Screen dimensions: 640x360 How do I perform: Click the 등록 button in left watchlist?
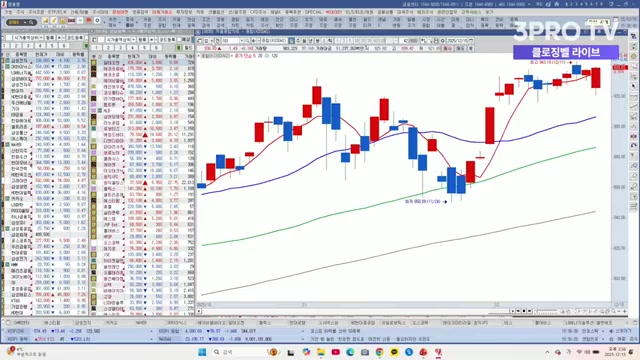click(50, 38)
